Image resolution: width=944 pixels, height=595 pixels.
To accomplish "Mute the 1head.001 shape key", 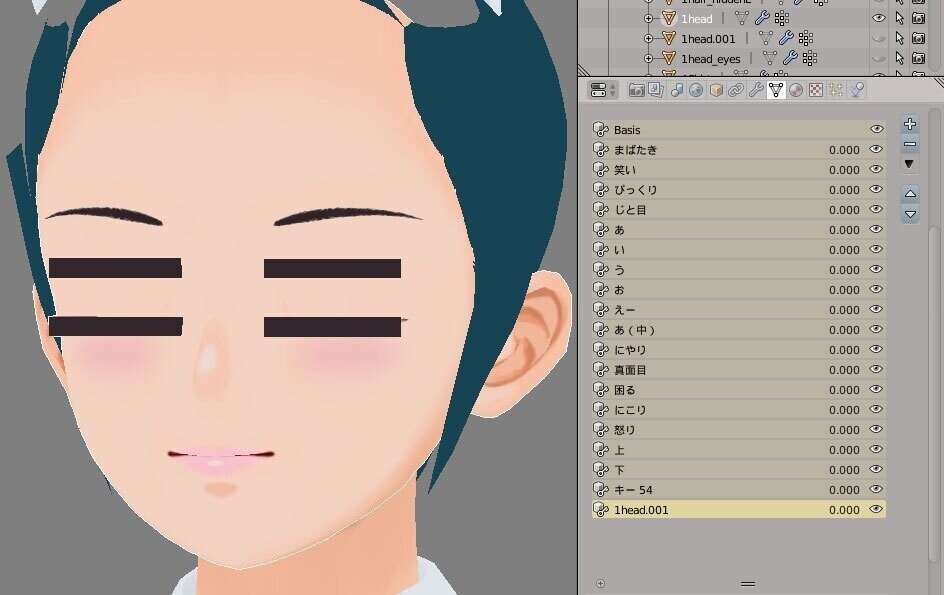I will (877, 509).
